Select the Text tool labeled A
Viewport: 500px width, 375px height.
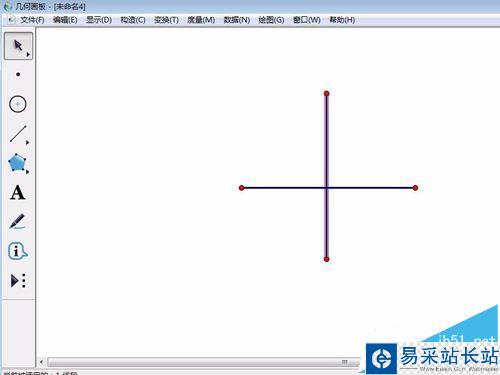18,192
